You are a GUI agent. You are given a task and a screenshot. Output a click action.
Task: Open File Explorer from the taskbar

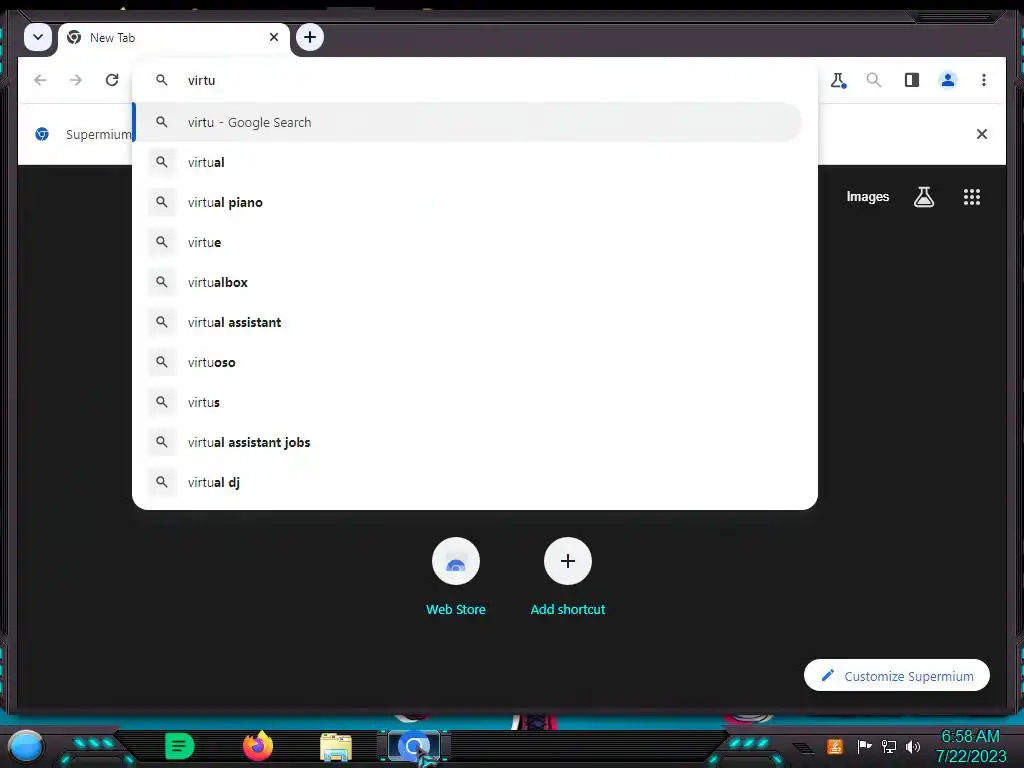point(336,746)
